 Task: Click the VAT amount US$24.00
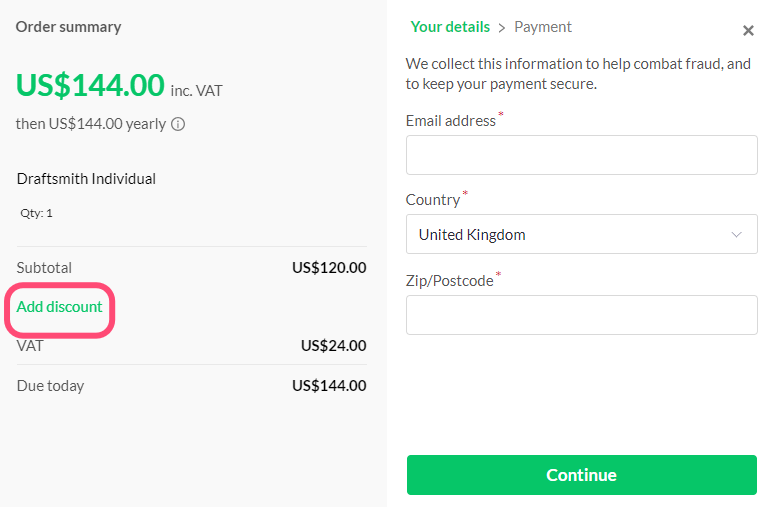333,346
